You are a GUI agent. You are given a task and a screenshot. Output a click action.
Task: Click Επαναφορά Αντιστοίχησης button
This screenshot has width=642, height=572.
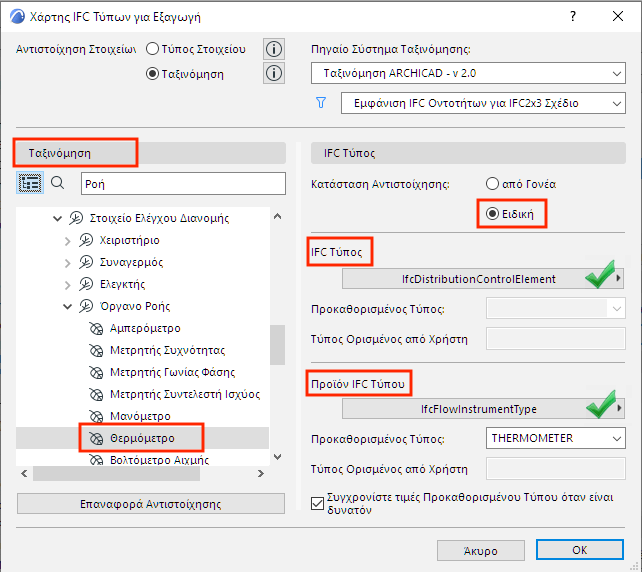click(151, 504)
